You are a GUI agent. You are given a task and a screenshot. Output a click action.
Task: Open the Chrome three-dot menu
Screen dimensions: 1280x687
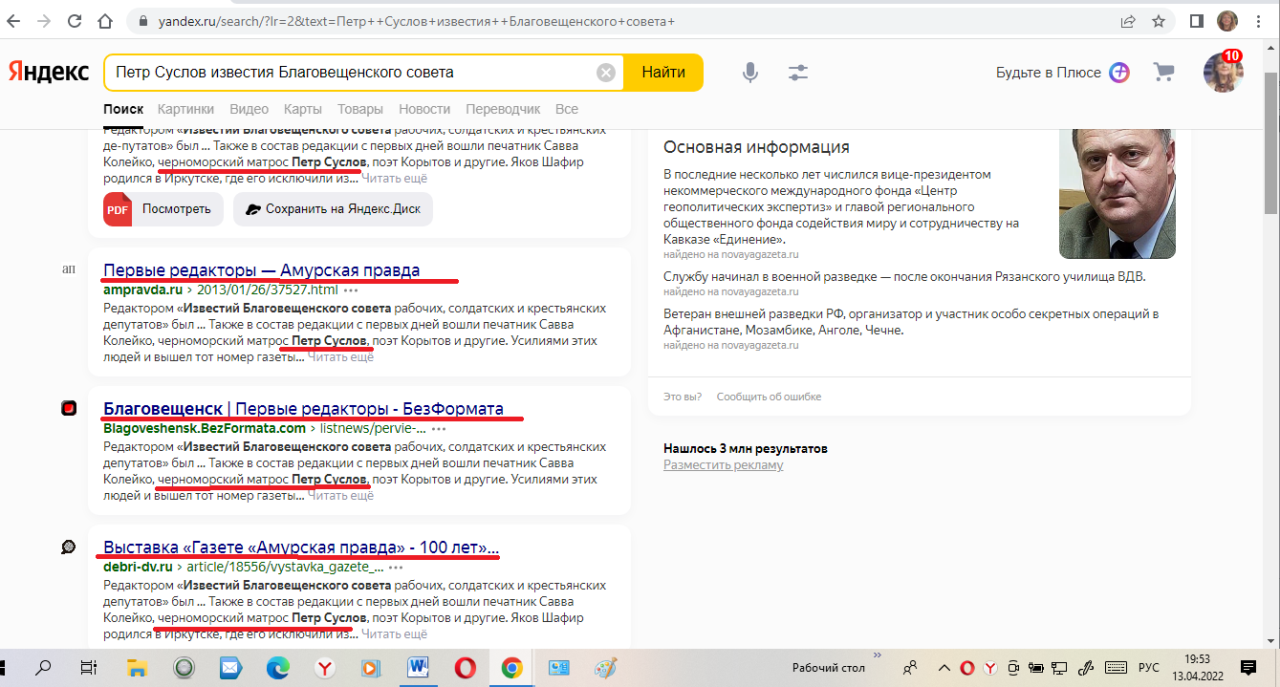pos(1259,20)
